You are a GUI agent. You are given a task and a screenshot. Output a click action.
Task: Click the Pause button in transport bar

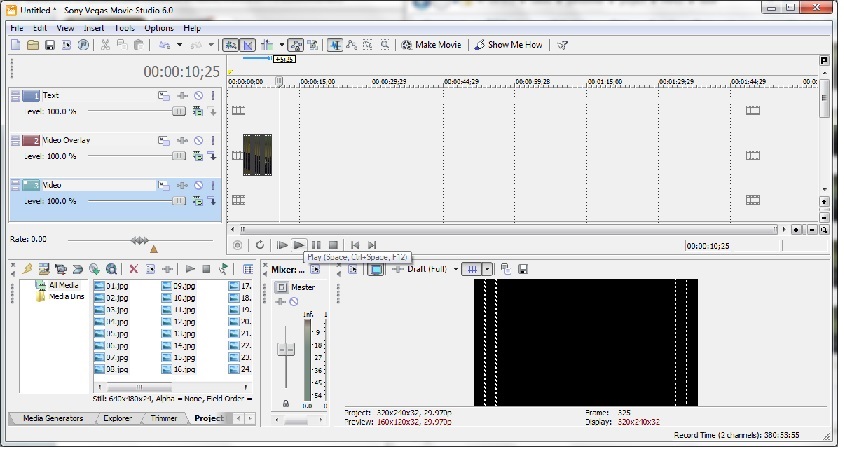point(316,246)
